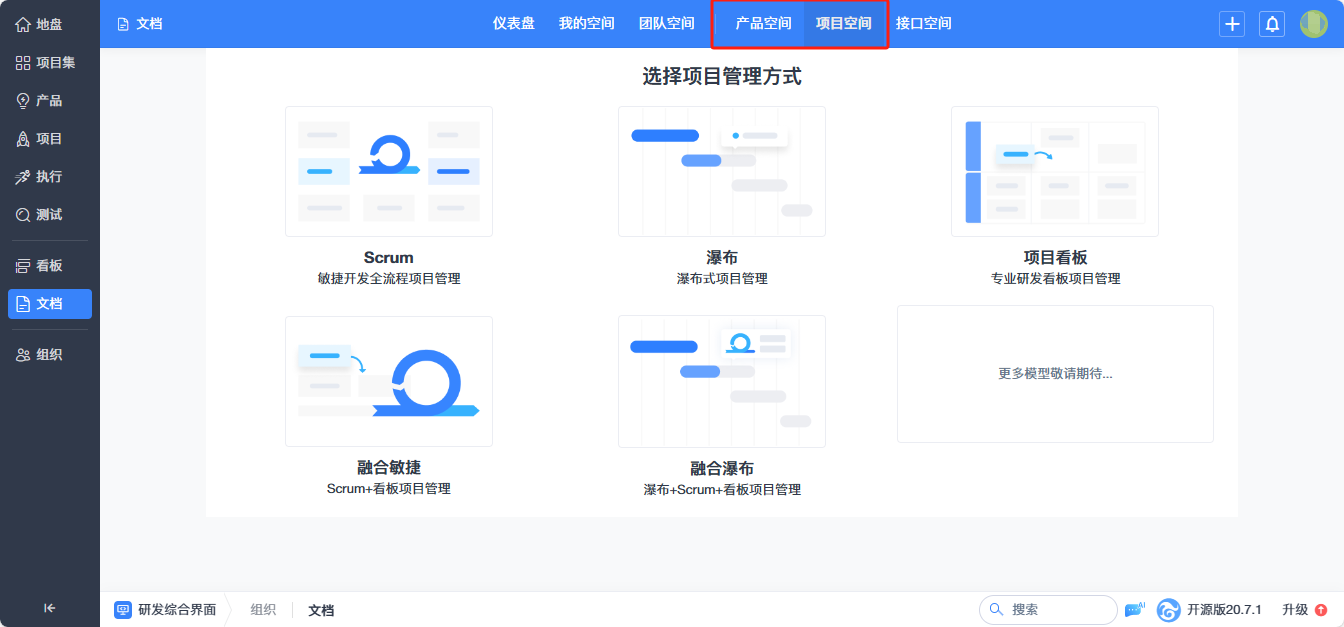Screen dimensions: 1344x627
Task: Click the 研发综合界面 label
Action: pyautogui.click(x=177, y=610)
